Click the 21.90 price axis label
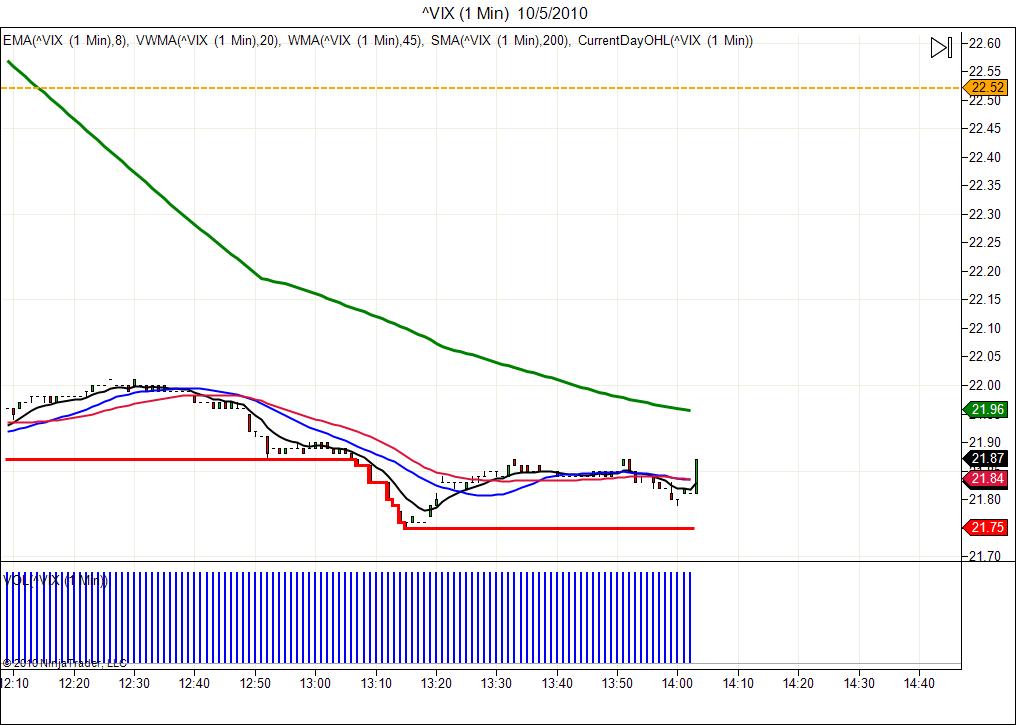Viewport: 1016px width, 725px height. point(984,442)
